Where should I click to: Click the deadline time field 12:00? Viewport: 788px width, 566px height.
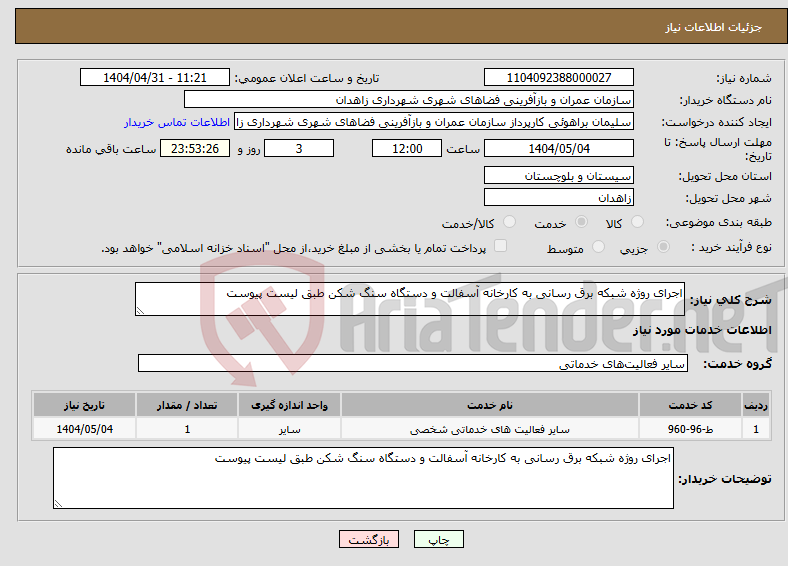407,148
